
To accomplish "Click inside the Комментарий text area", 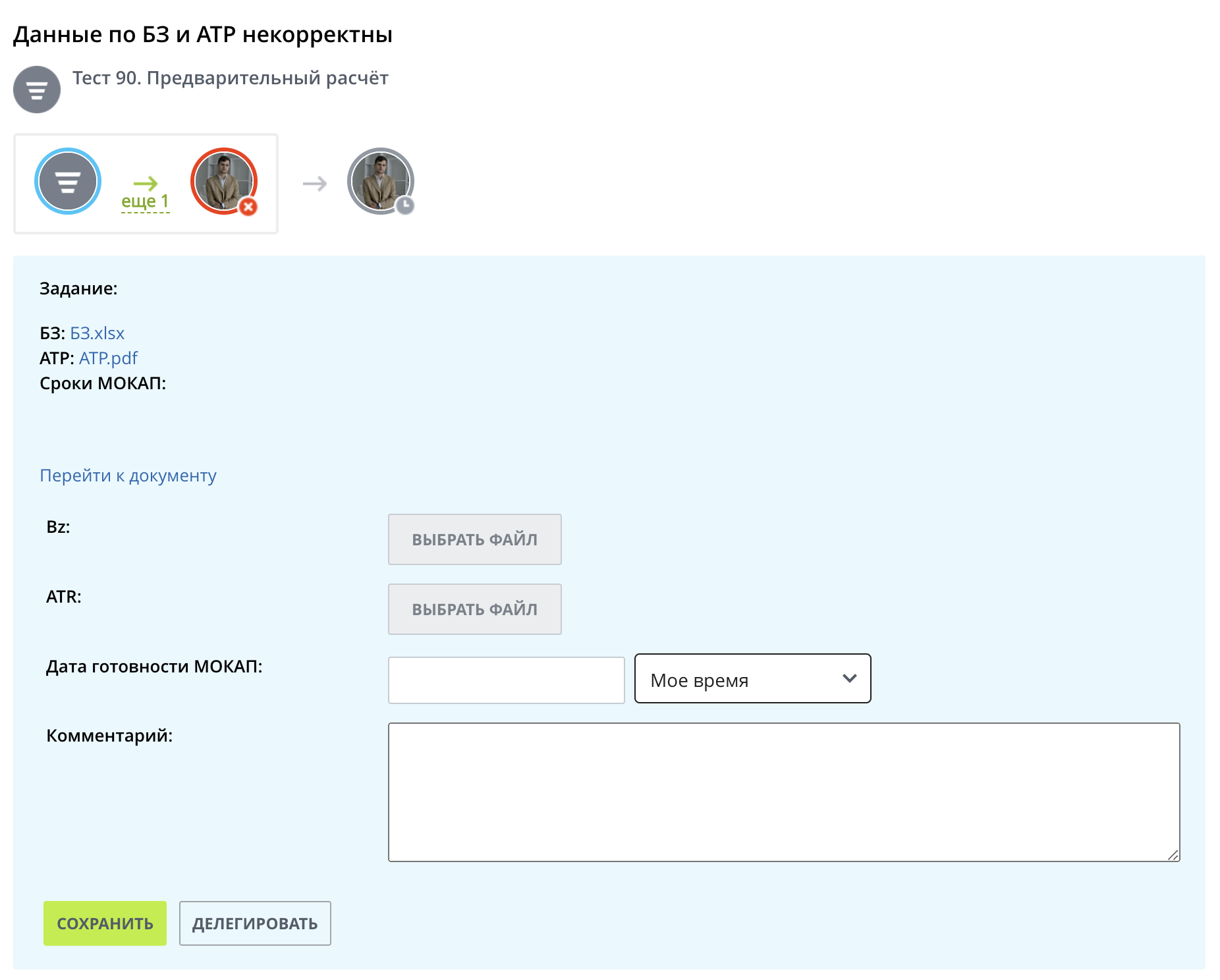I will pos(783,792).
